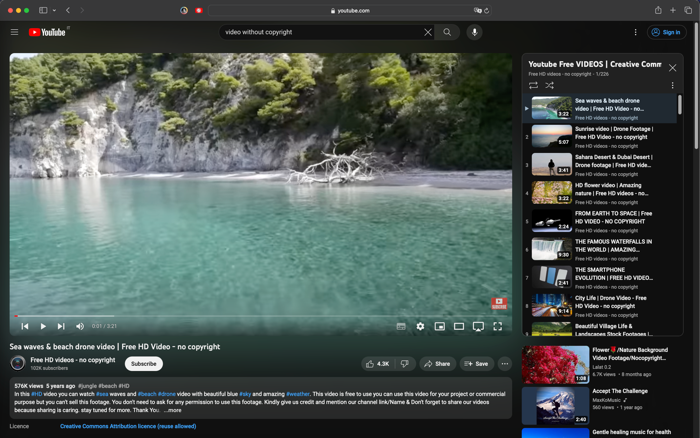The width and height of the screenshot is (700, 438).
Task: Click the #HD hashtag in description
Action: point(37,394)
